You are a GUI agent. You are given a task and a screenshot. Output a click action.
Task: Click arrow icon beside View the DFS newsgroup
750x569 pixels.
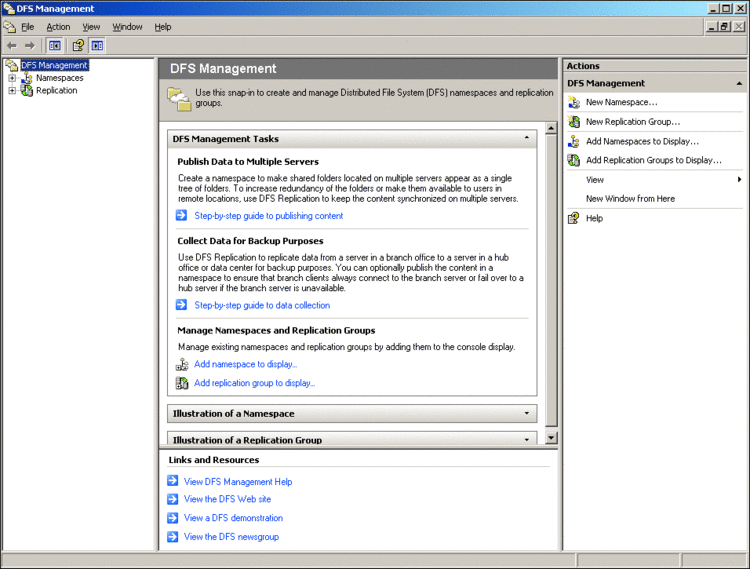[x=173, y=536]
